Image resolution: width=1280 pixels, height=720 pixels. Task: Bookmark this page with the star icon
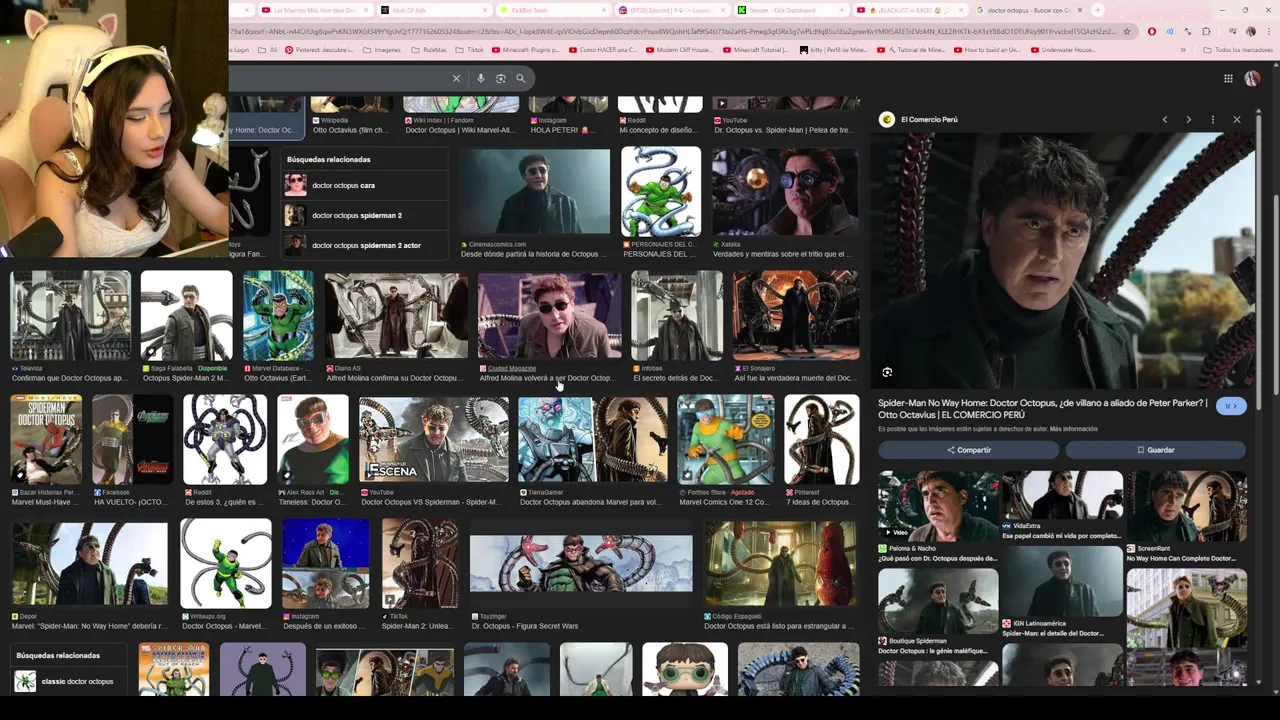[1127, 31]
